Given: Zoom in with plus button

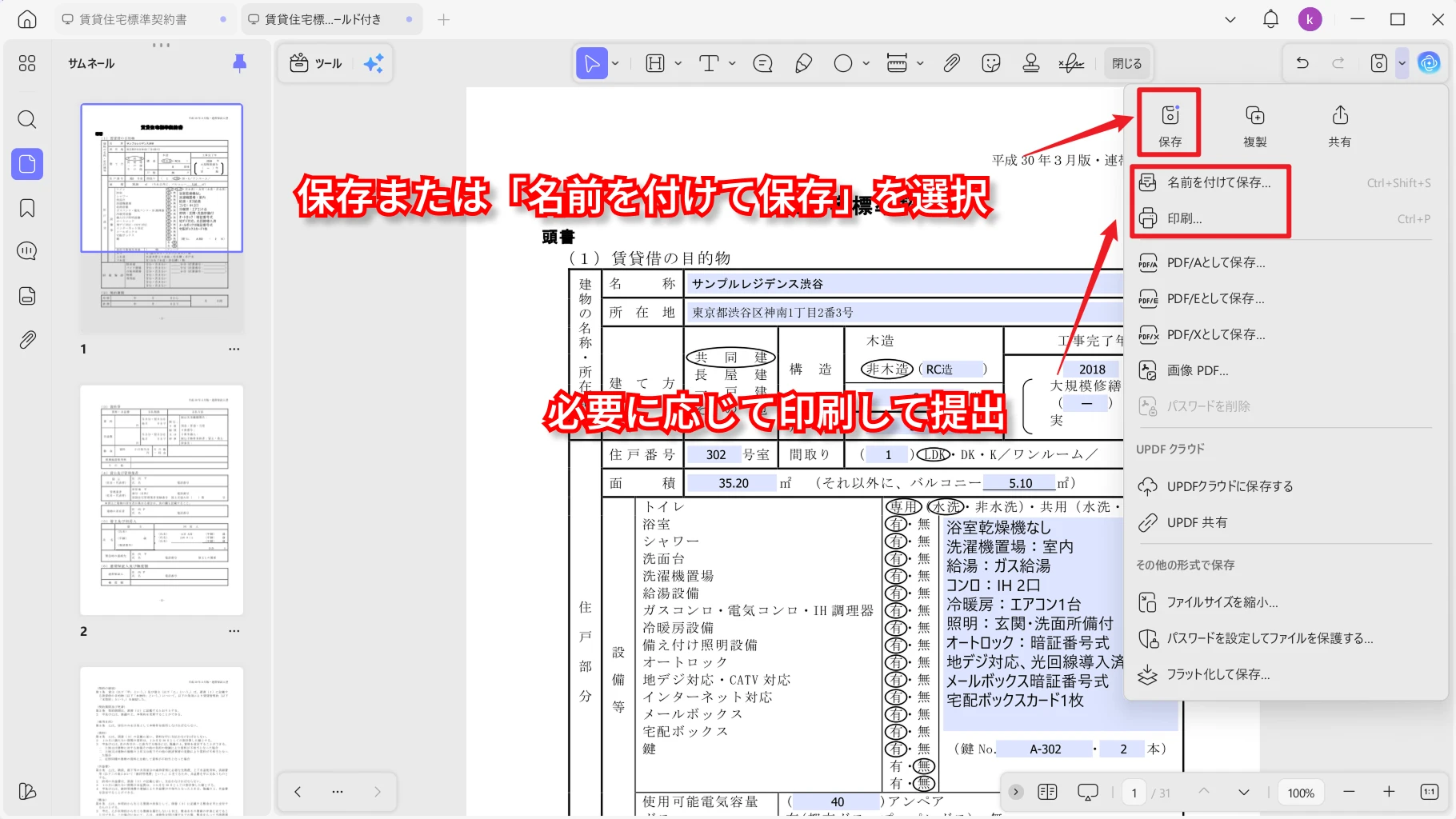Looking at the screenshot, I should 1389,792.
